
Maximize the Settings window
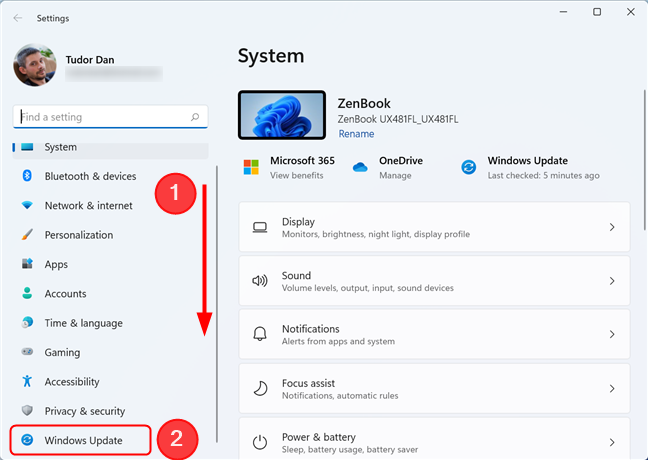[x=597, y=12]
